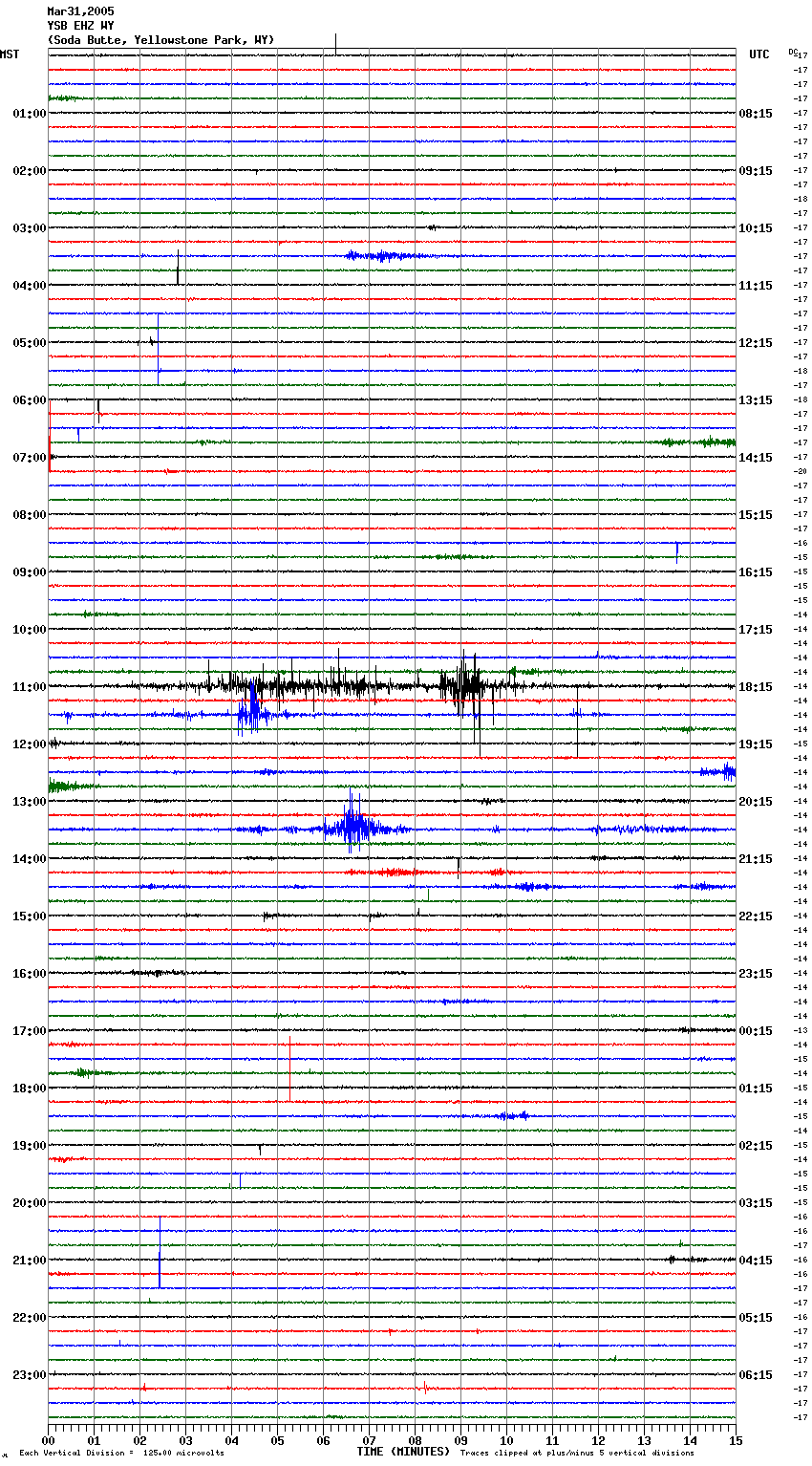
Task: Select the -20 DC offset value
Action: (x=801, y=471)
